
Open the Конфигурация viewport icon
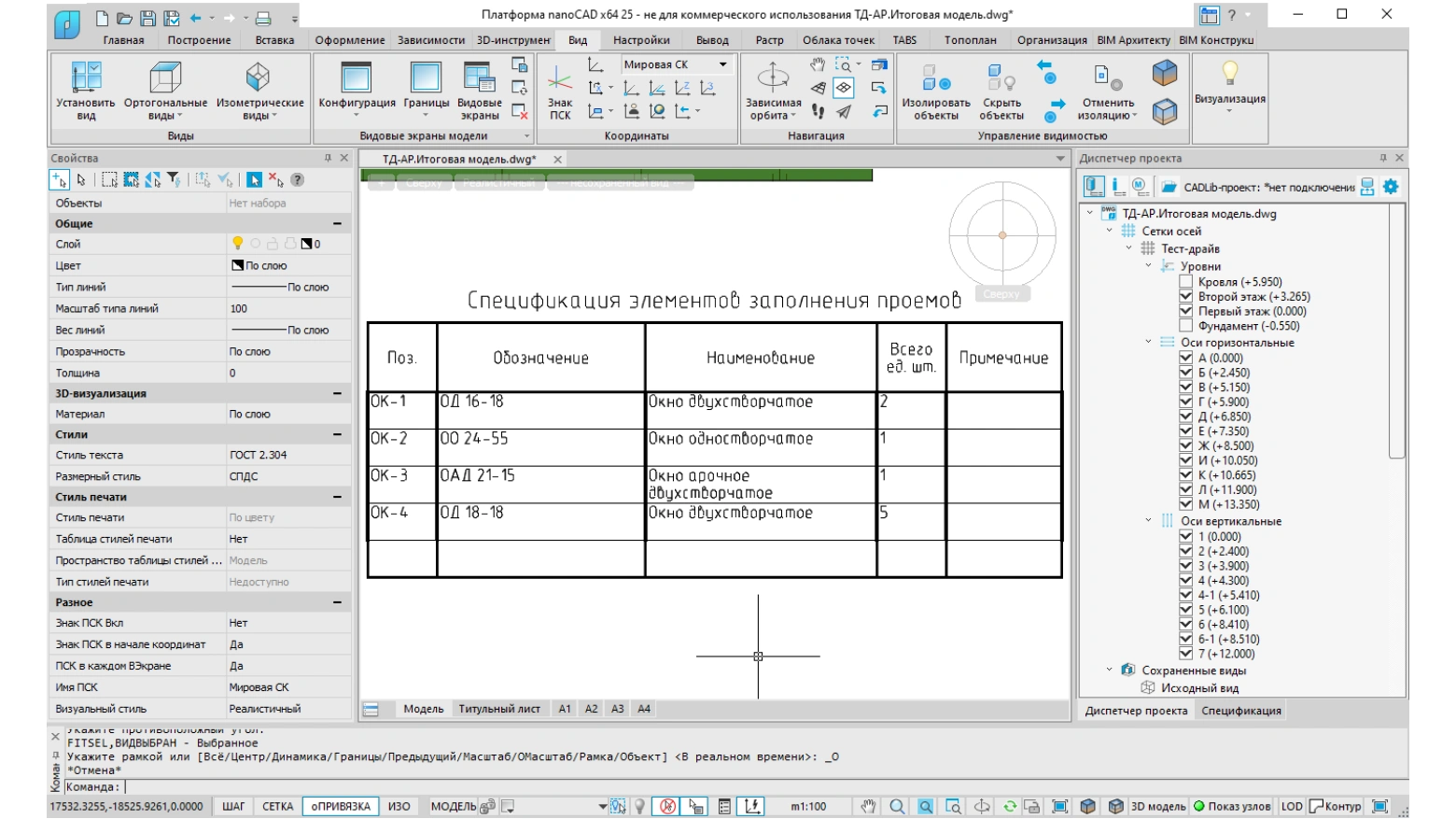[357, 78]
